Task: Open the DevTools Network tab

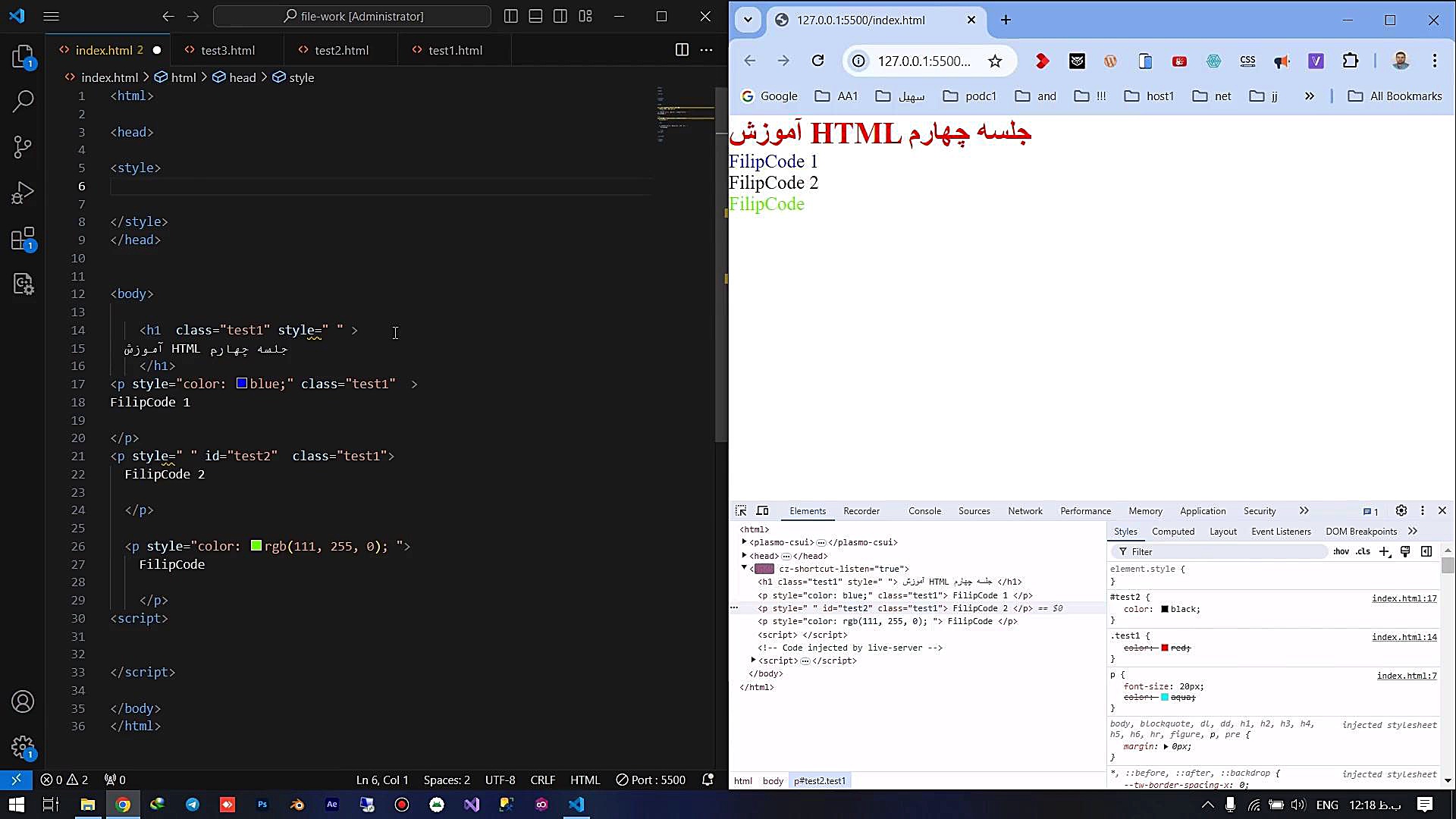Action: point(1025,511)
